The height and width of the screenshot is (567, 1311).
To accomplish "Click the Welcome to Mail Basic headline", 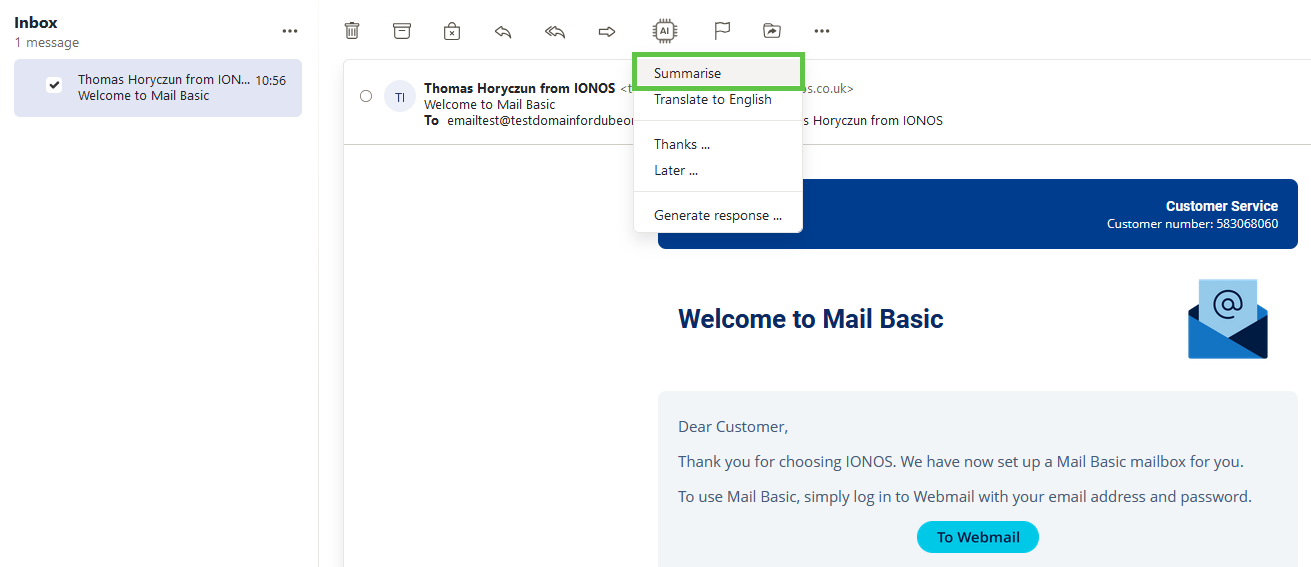I will tap(811, 318).
